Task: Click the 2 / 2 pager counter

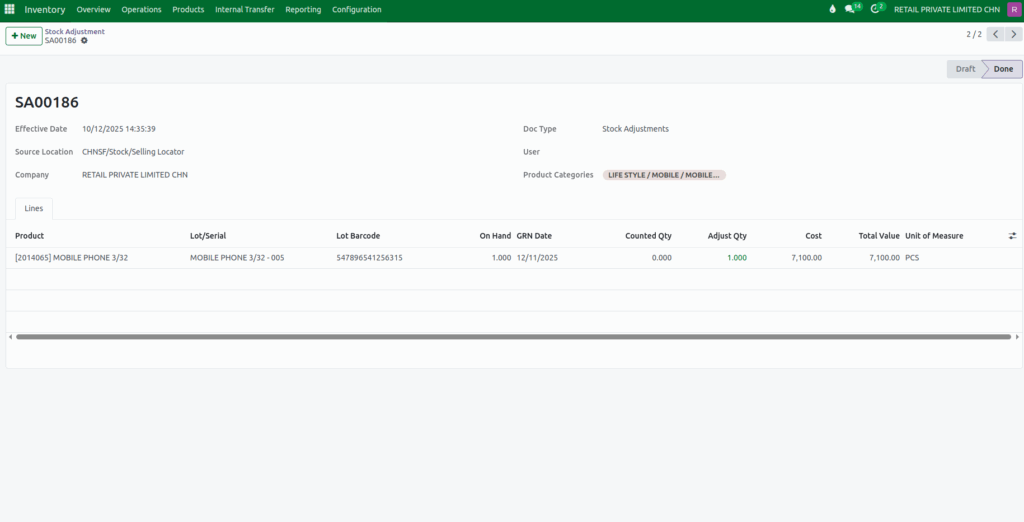Action: click(x=974, y=35)
